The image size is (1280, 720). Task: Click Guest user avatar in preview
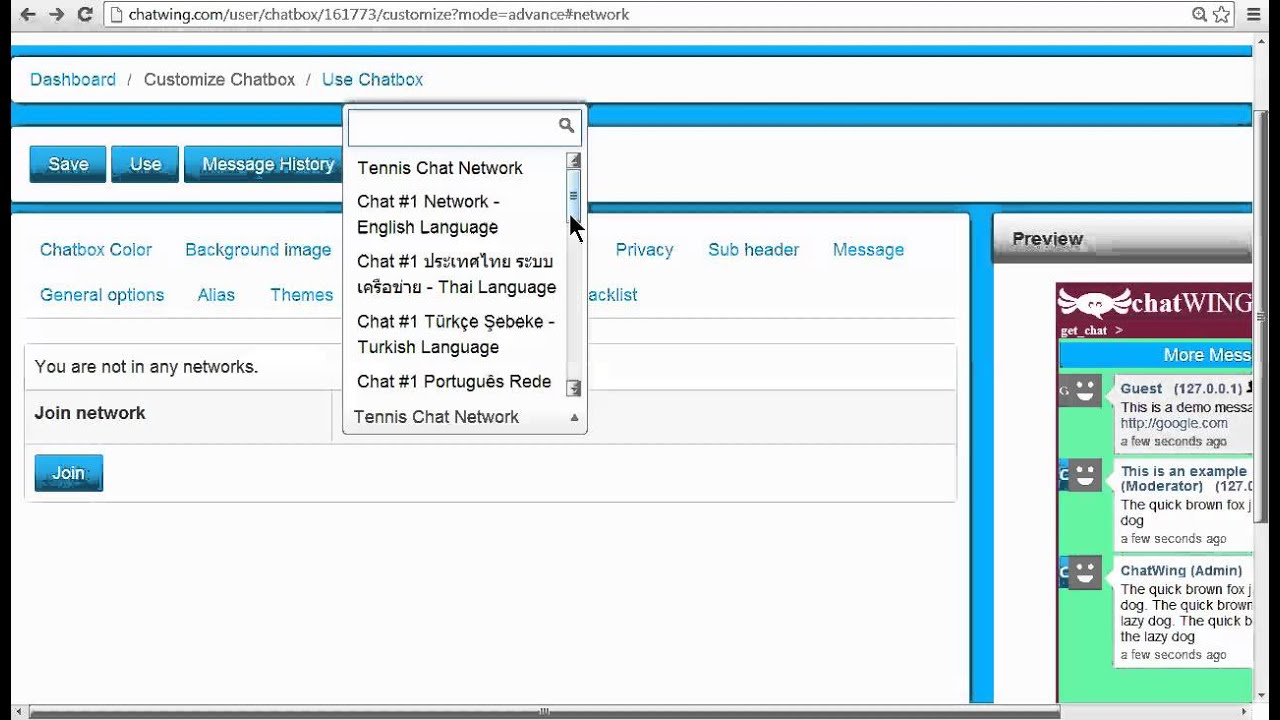coord(1085,390)
